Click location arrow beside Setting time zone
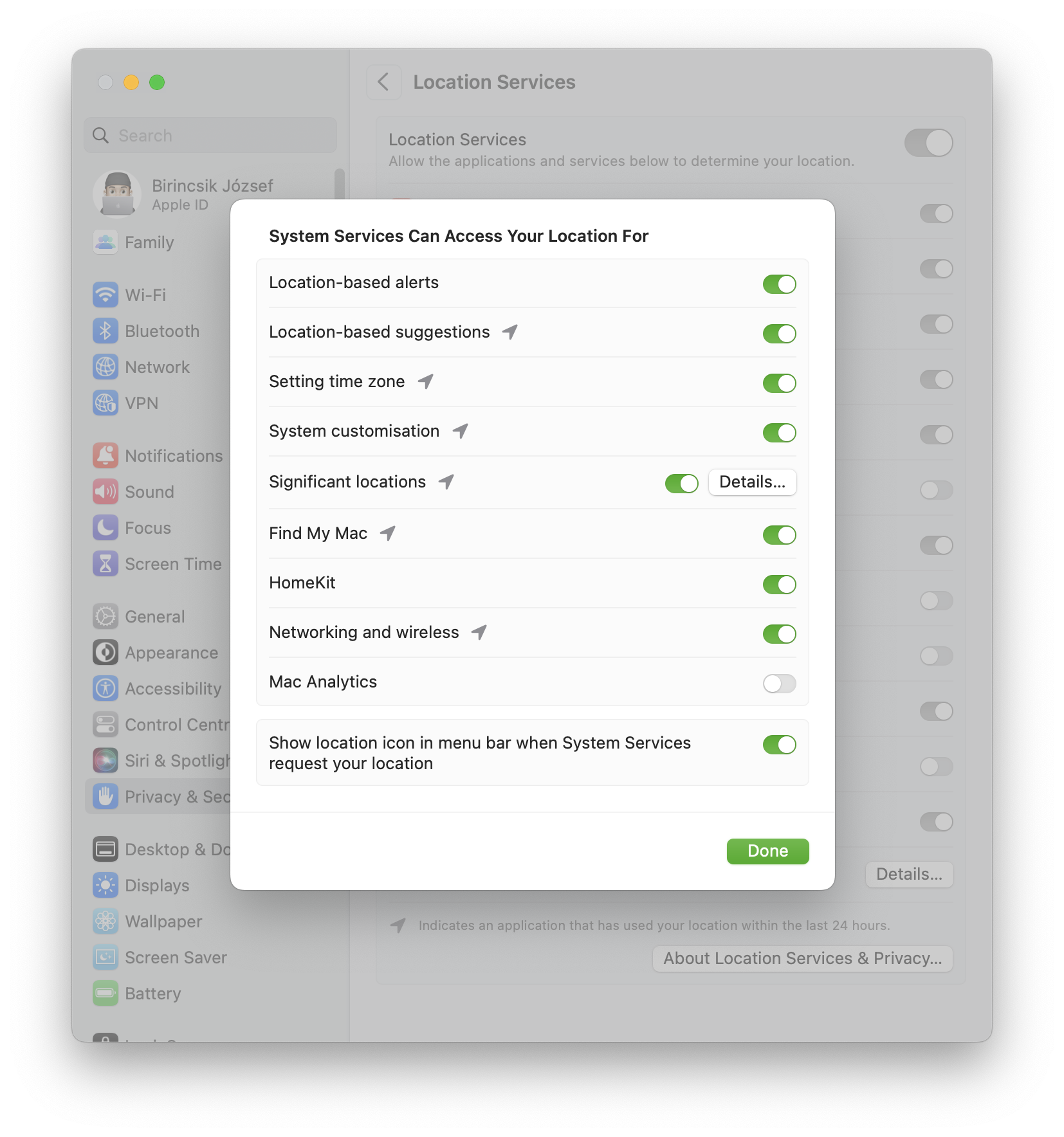 [x=425, y=381]
